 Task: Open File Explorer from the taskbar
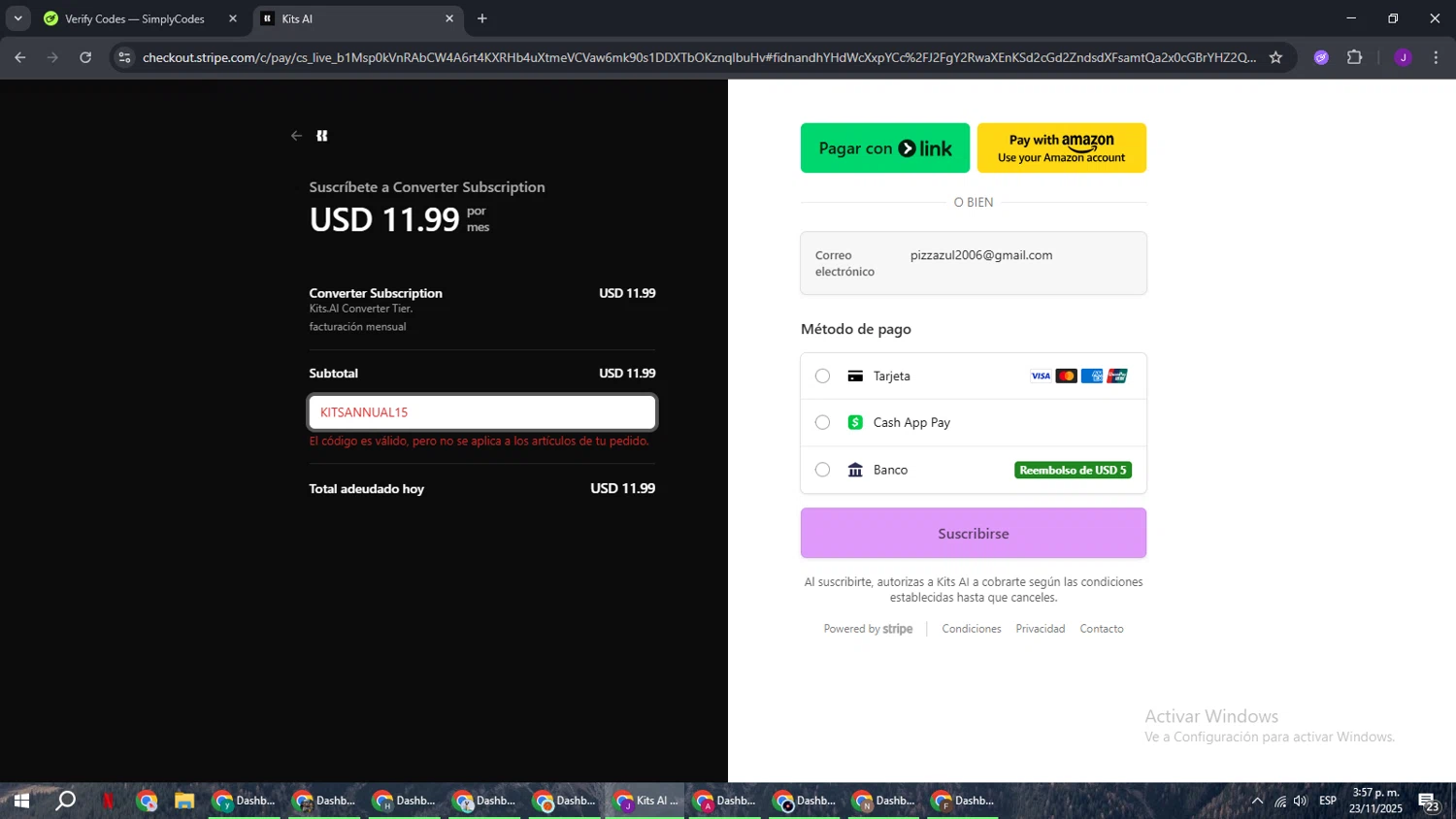[184, 801]
